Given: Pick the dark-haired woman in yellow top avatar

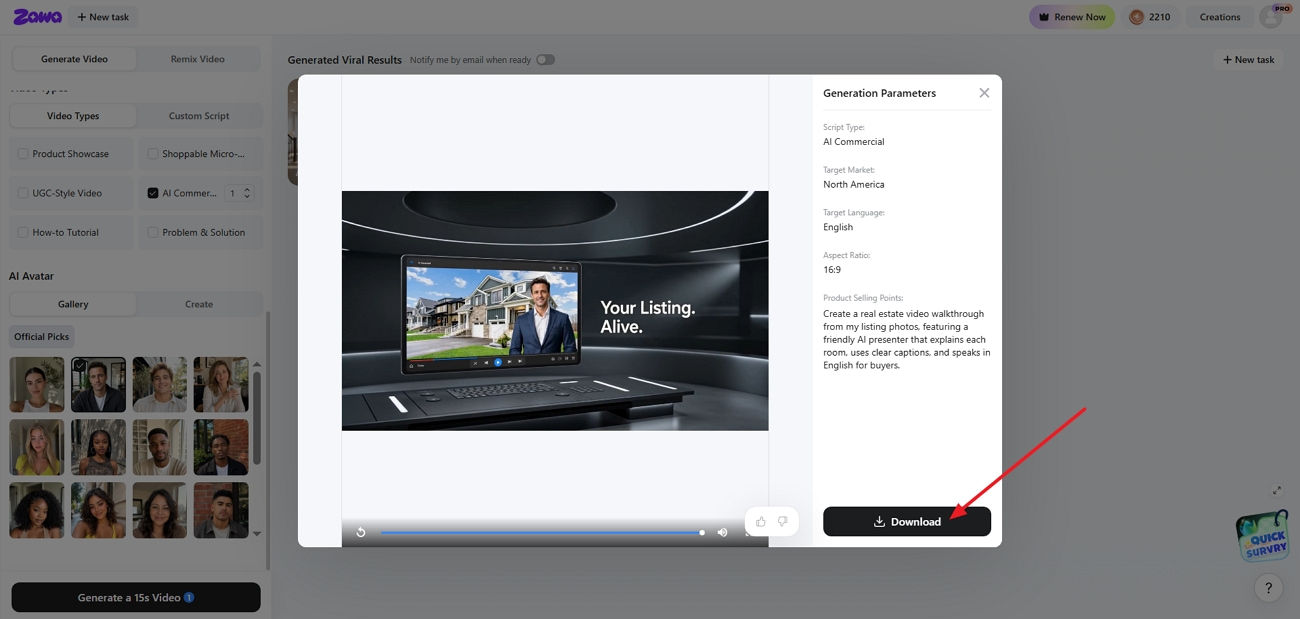Looking at the screenshot, I should tap(98, 510).
